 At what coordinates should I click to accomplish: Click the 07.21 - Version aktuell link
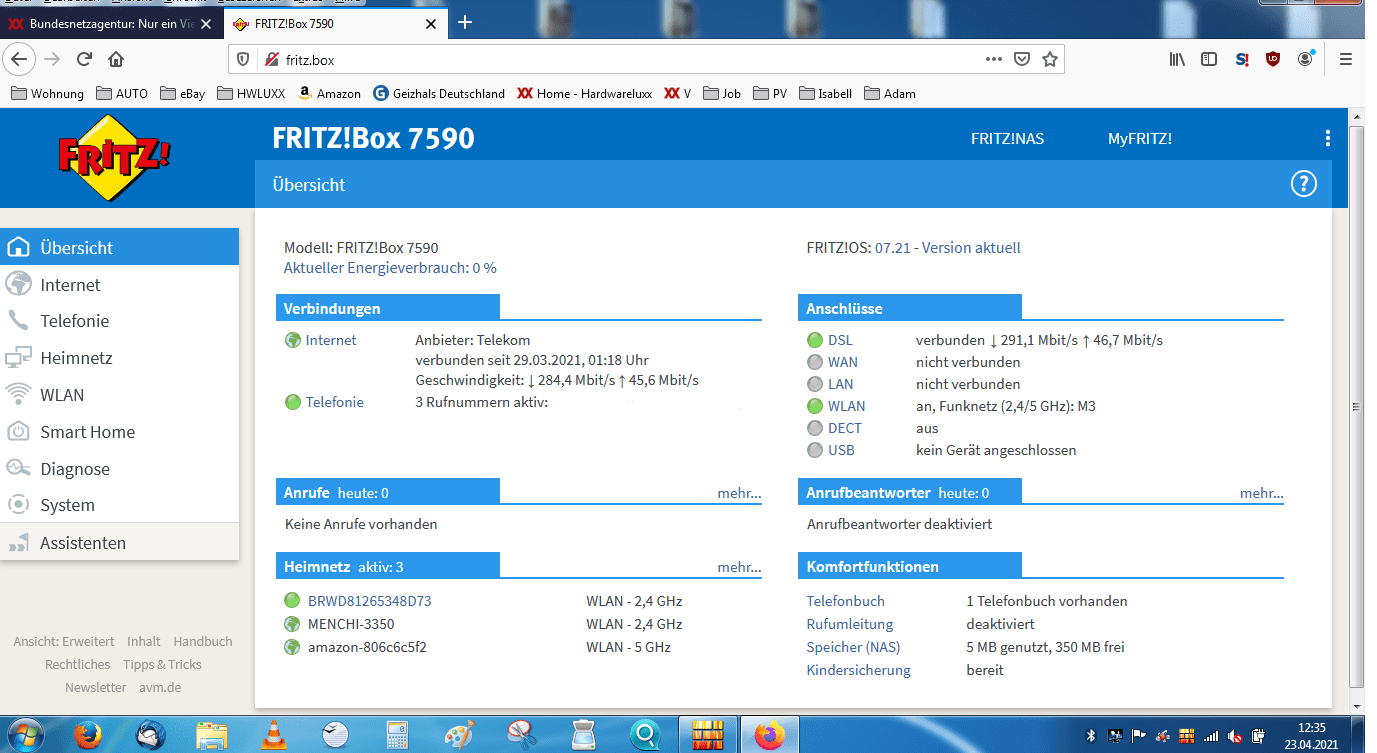coord(948,248)
